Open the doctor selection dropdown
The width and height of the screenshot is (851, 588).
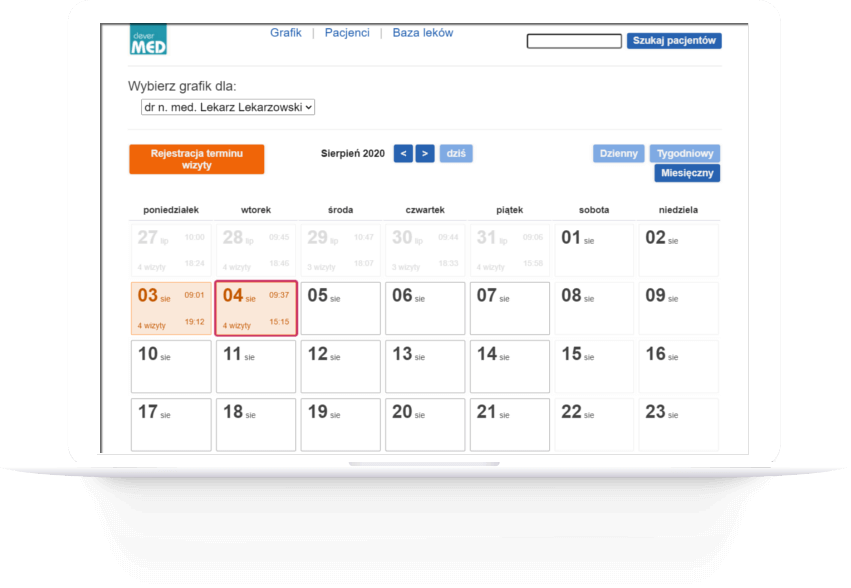[228, 107]
